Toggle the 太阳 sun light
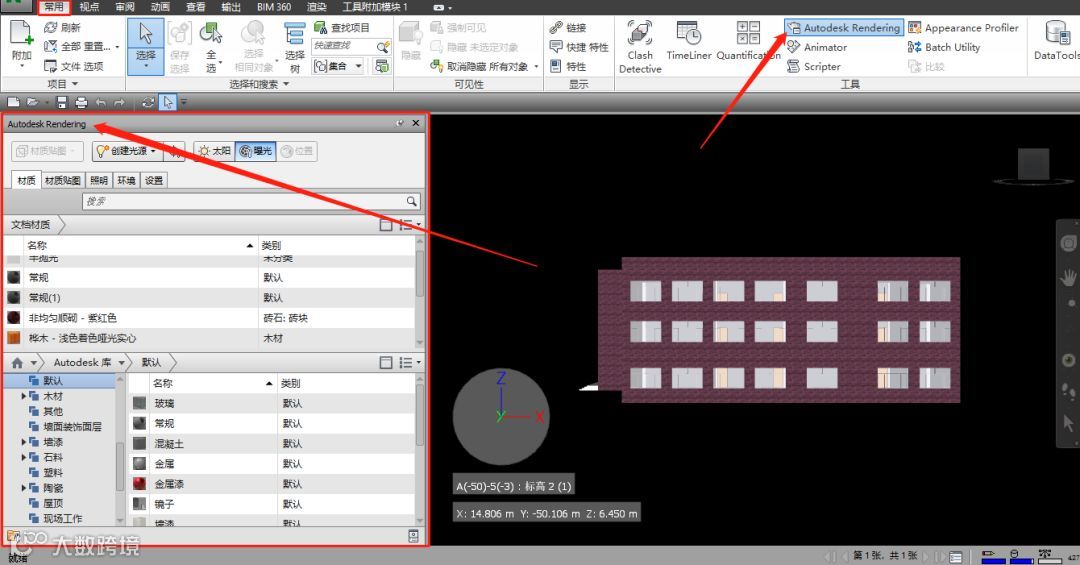The image size is (1080, 565). pos(214,151)
